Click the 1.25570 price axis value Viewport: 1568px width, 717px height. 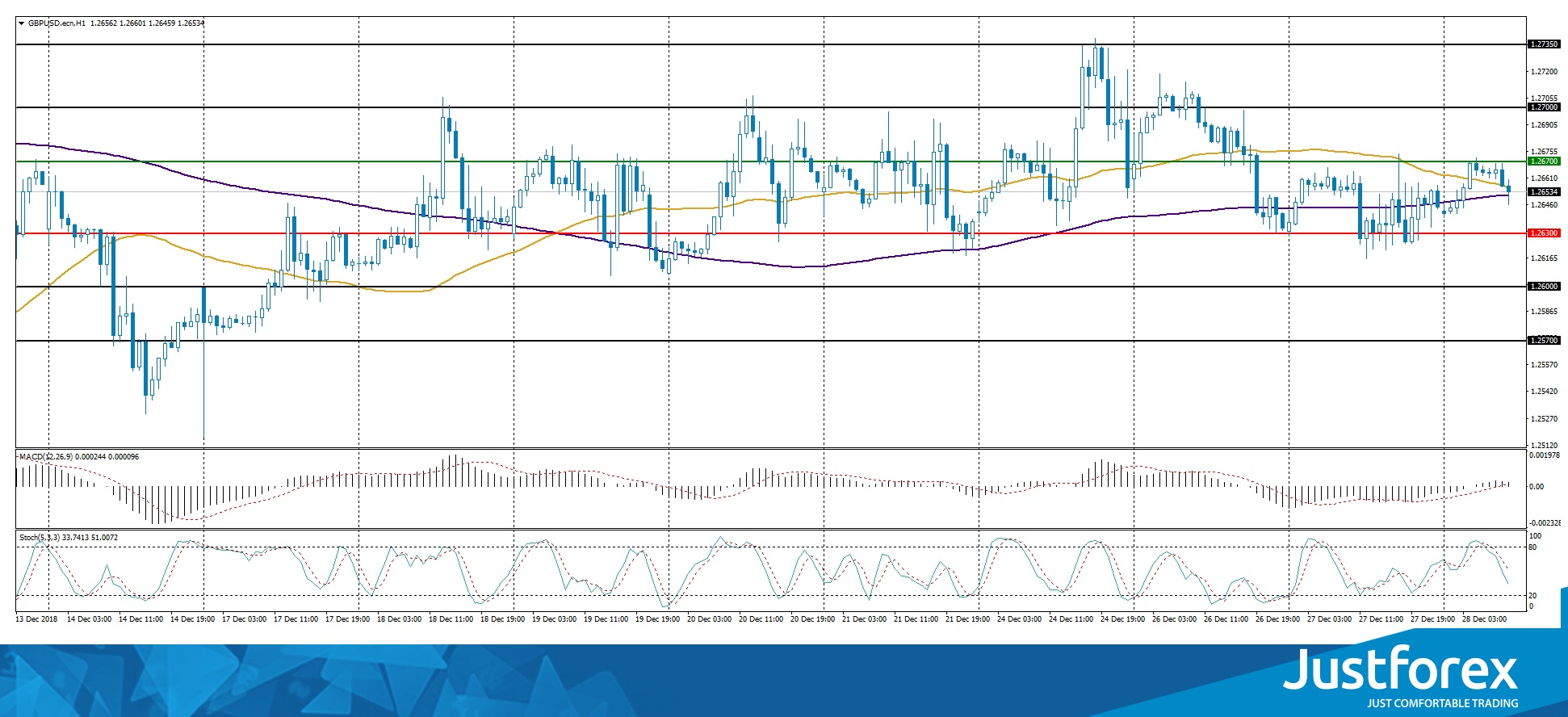[1545, 365]
